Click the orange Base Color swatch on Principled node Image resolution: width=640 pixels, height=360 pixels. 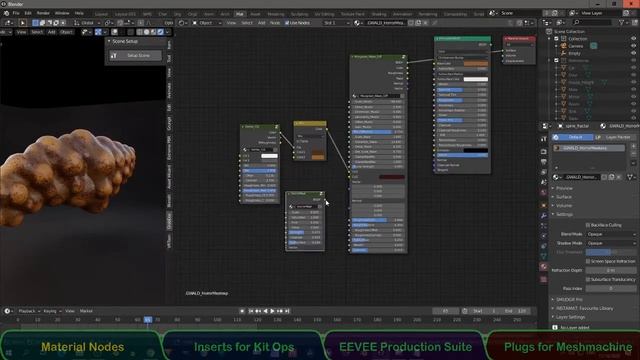(x=476, y=64)
